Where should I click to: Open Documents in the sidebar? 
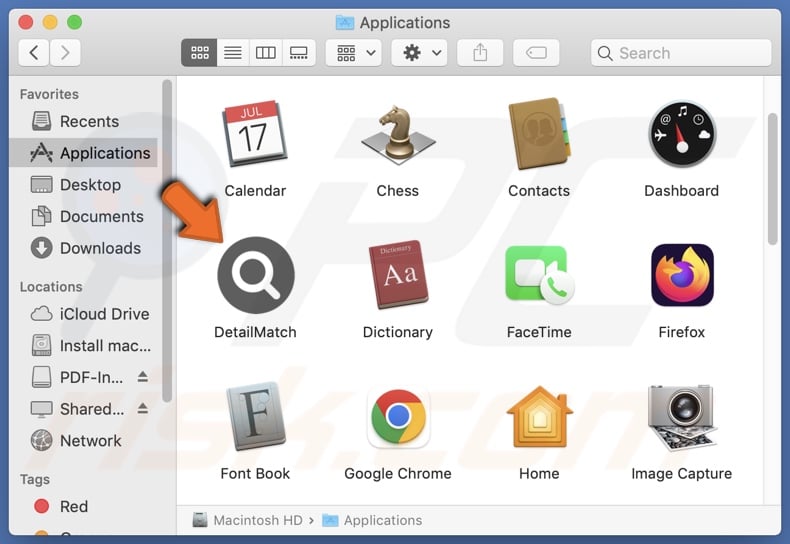tap(84, 216)
